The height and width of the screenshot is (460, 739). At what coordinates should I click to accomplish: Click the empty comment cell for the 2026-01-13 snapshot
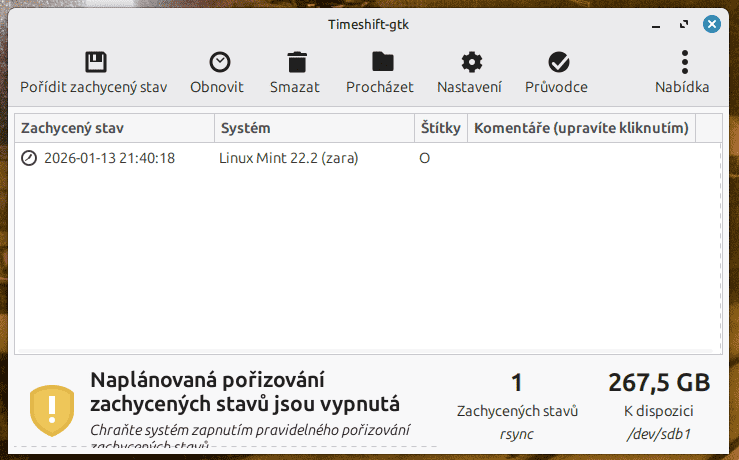581,158
